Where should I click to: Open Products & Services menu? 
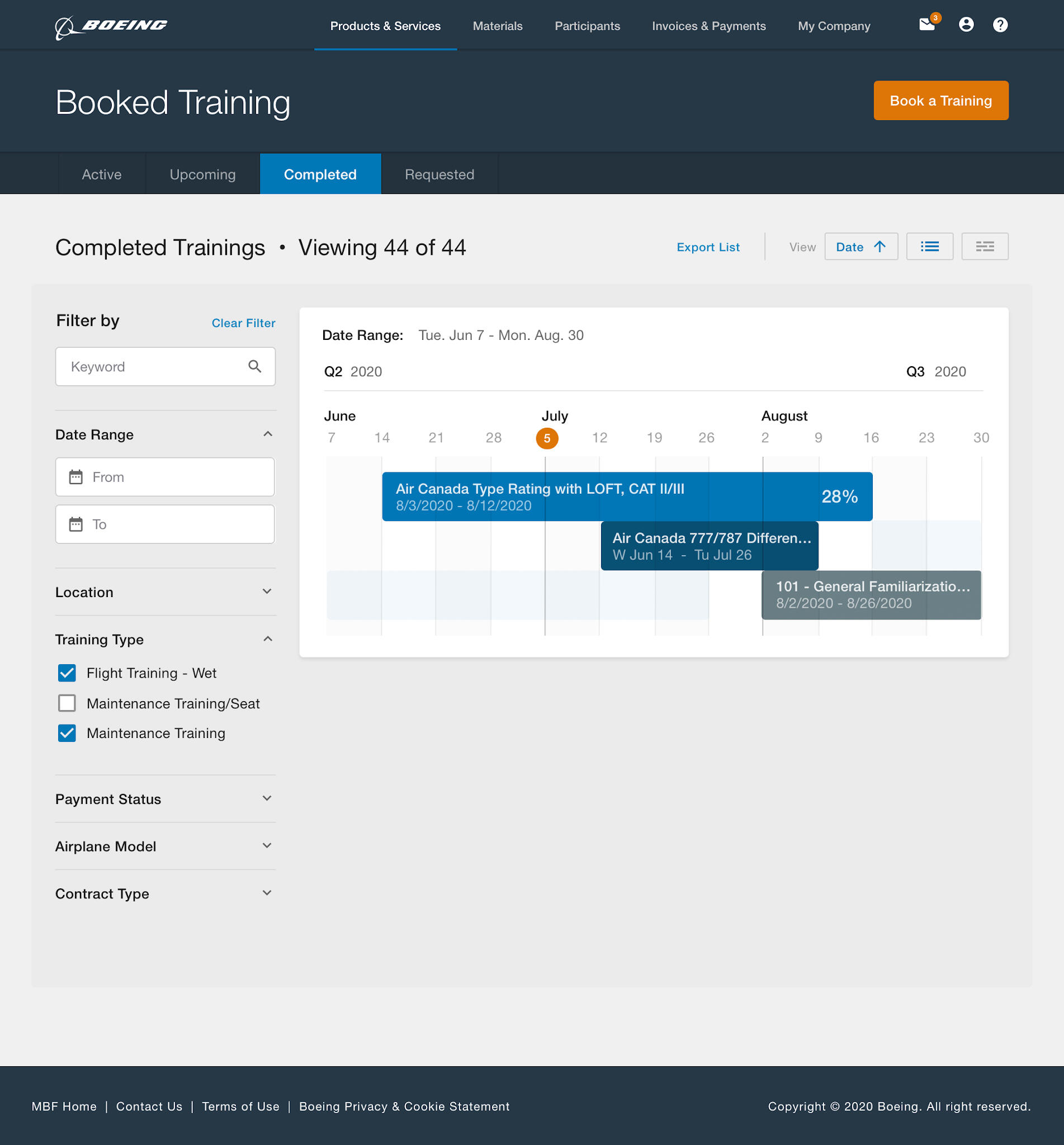click(x=385, y=26)
